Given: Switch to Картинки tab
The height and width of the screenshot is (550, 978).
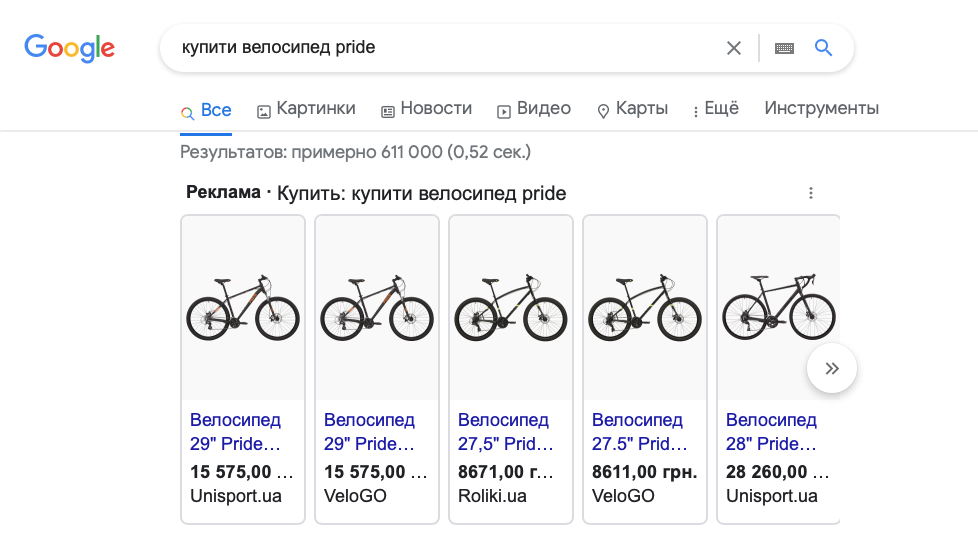Looking at the screenshot, I should pyautogui.click(x=306, y=109).
